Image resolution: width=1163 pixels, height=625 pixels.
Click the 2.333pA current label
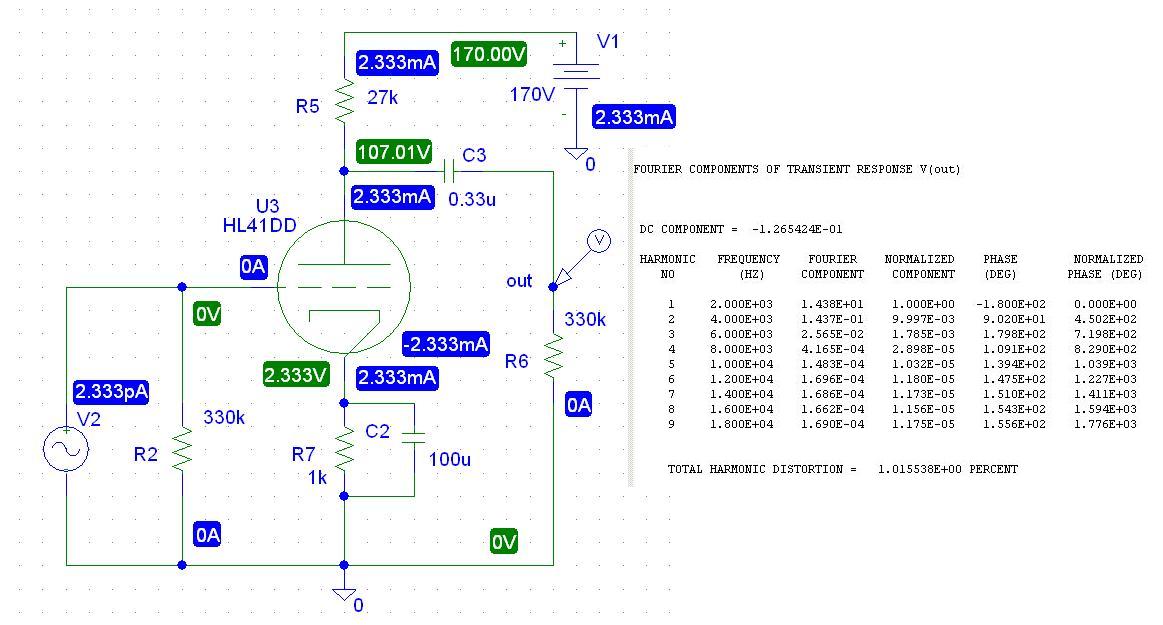click(x=111, y=391)
